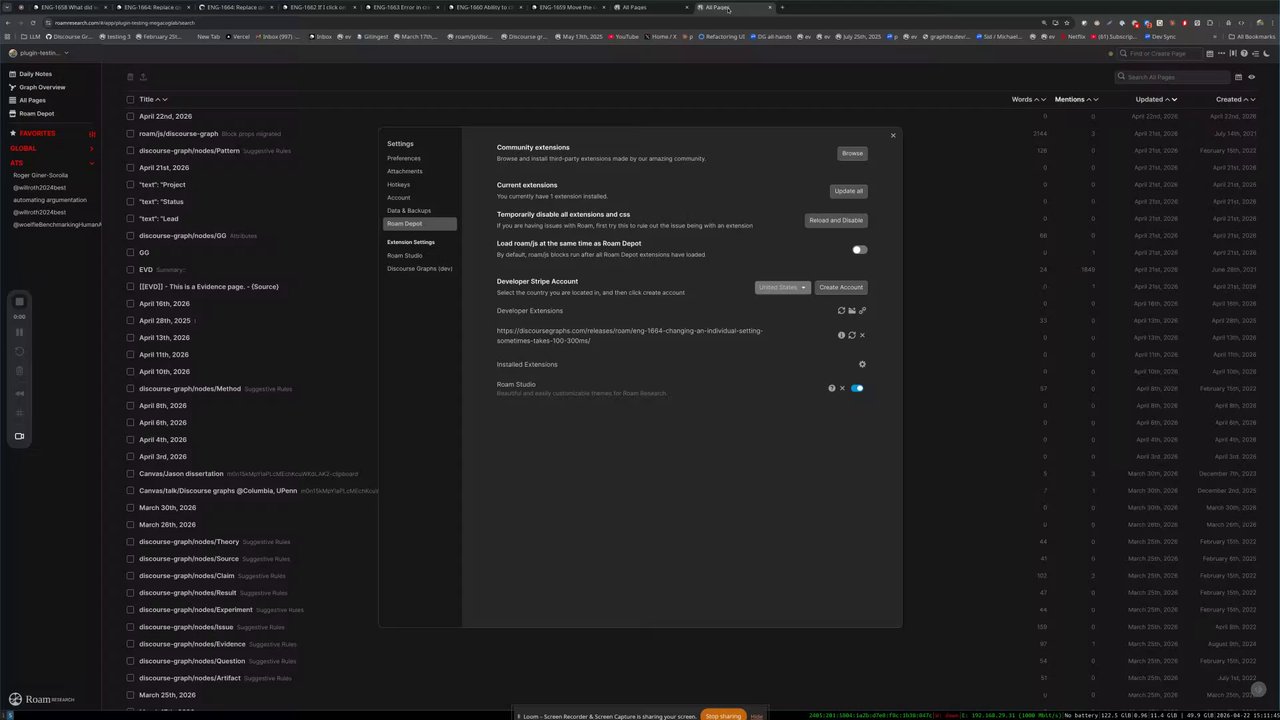Click the link icon beside Developer Extensions
The image size is (1280, 720).
[x=863, y=311]
